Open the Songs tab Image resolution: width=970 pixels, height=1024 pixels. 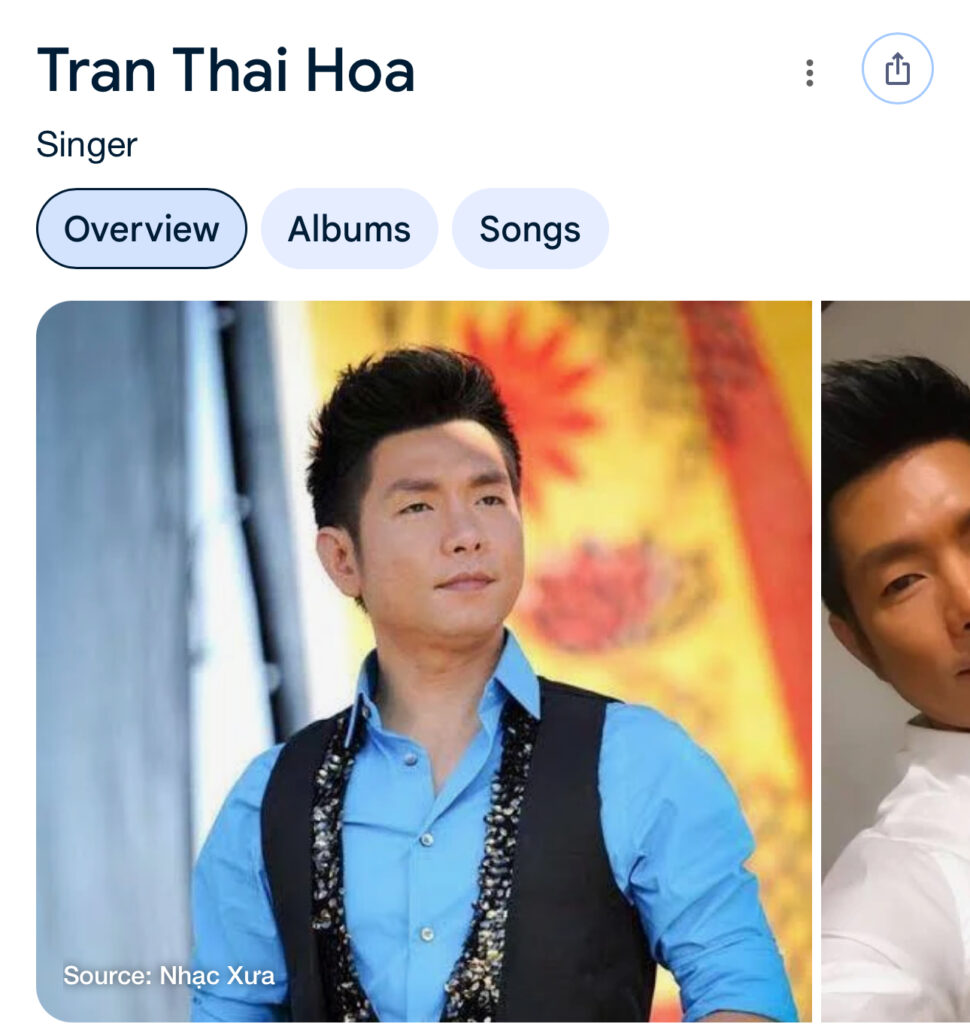(x=530, y=229)
